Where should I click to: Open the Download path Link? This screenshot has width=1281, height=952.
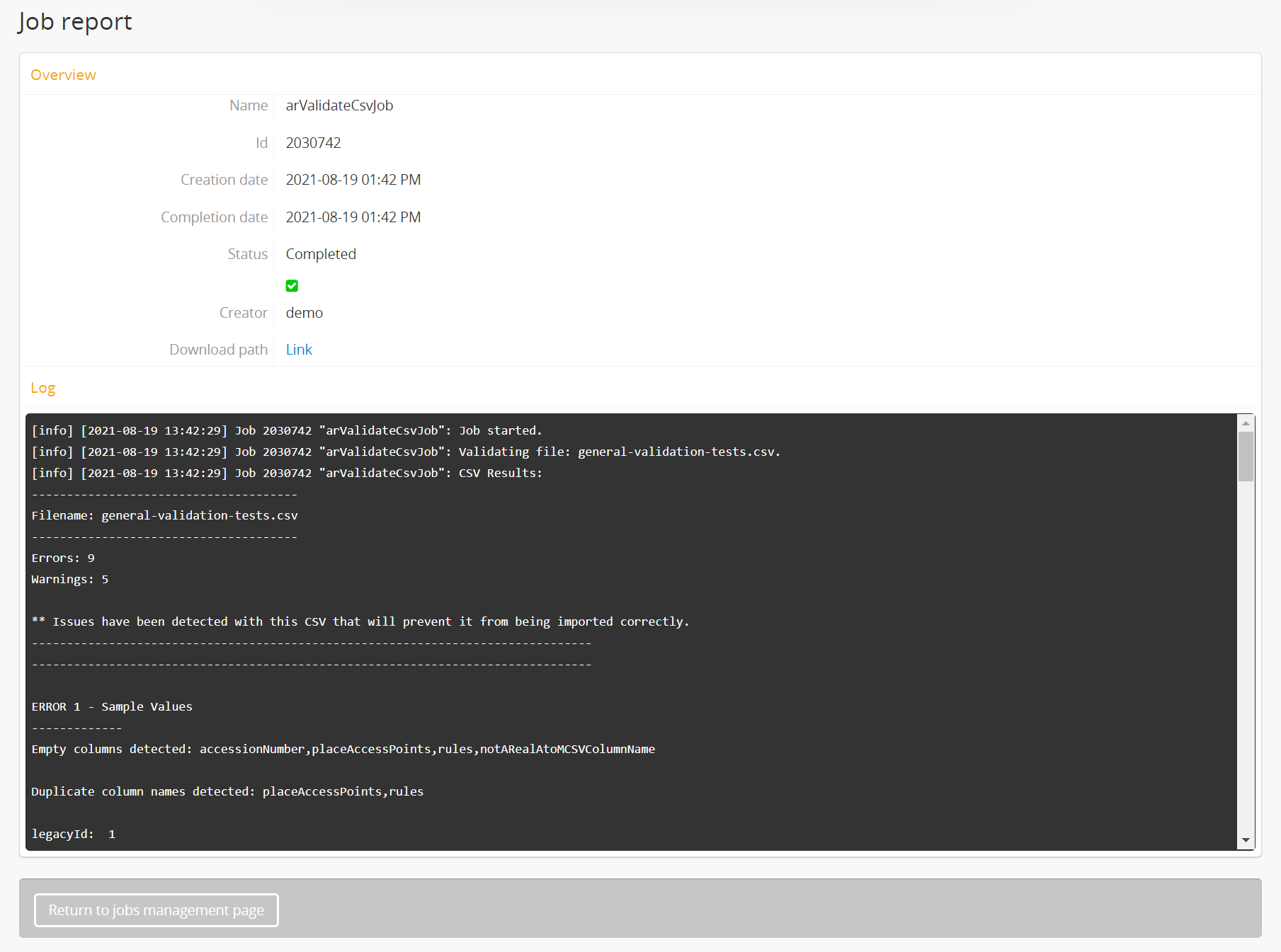(x=299, y=350)
